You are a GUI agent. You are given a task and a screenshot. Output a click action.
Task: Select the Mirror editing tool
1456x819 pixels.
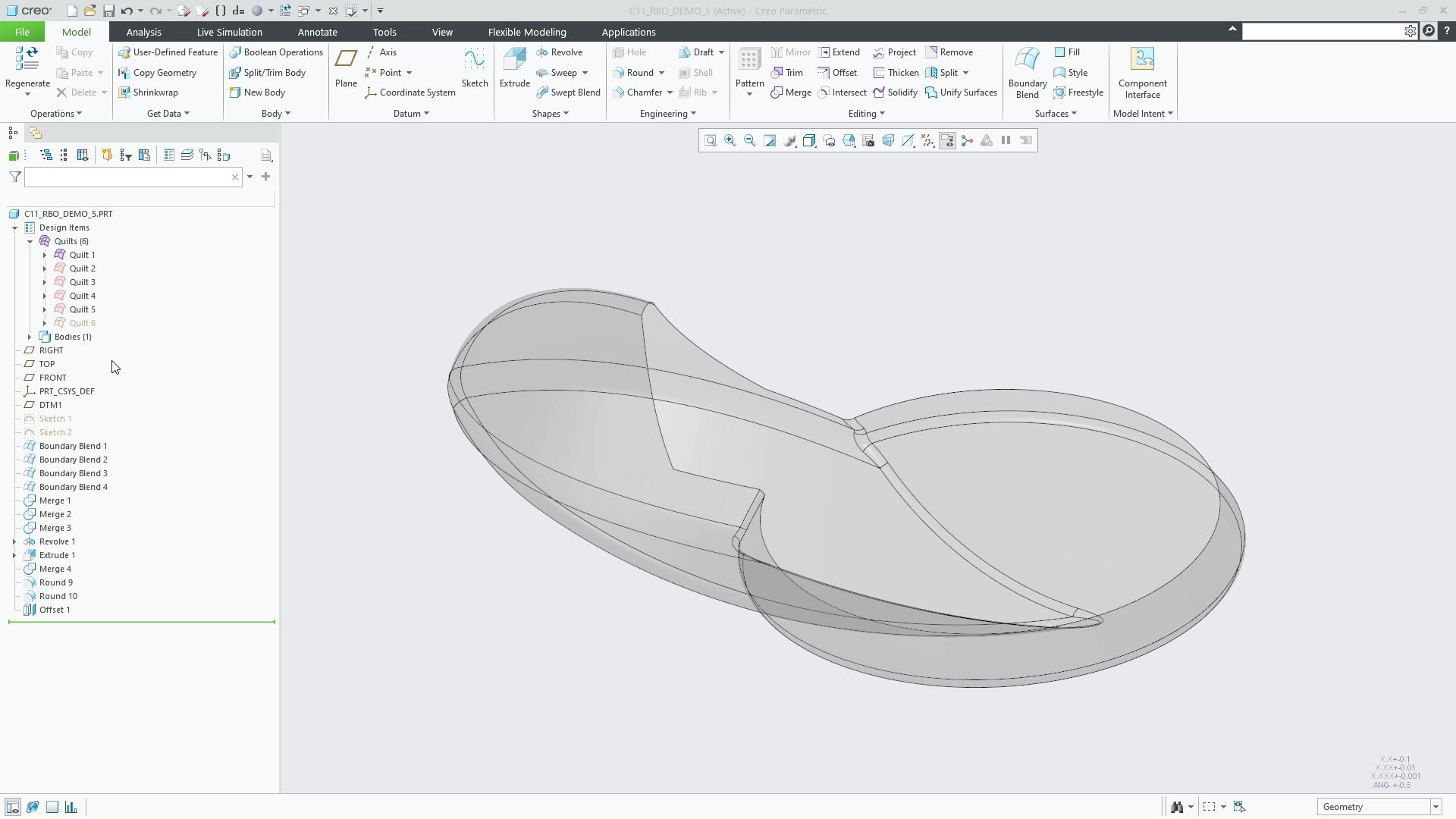click(x=790, y=52)
